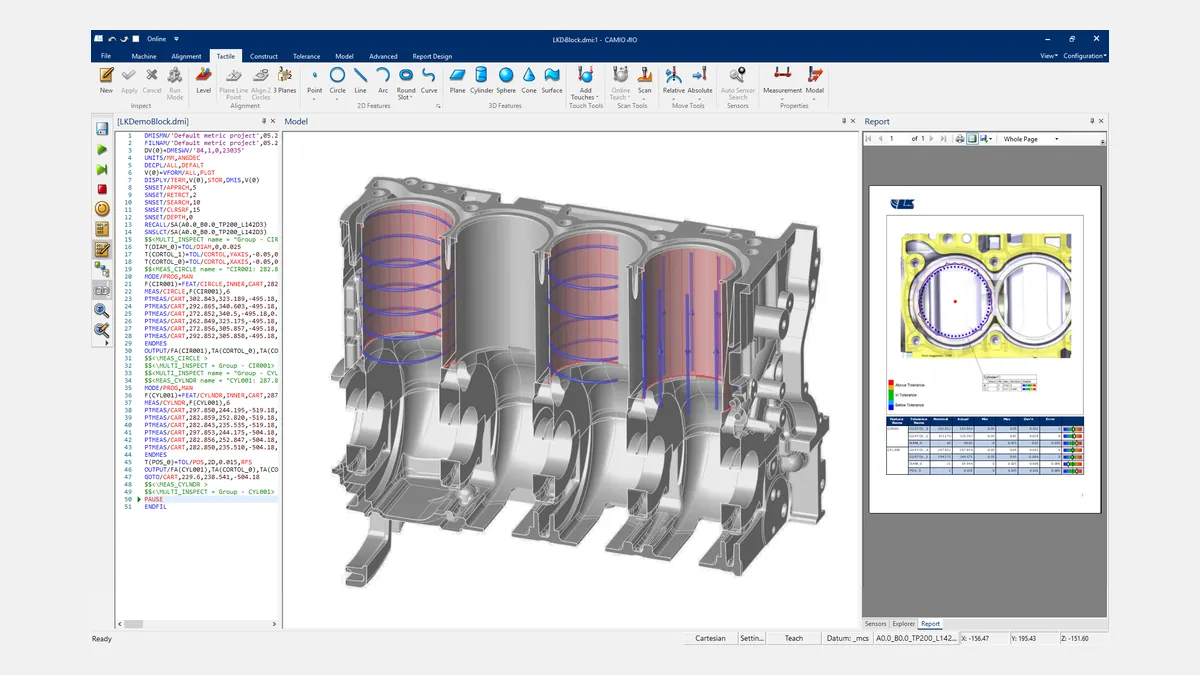Switch to the Construct ribbon tab
Screen dimensions: 1200x675
[264, 56]
